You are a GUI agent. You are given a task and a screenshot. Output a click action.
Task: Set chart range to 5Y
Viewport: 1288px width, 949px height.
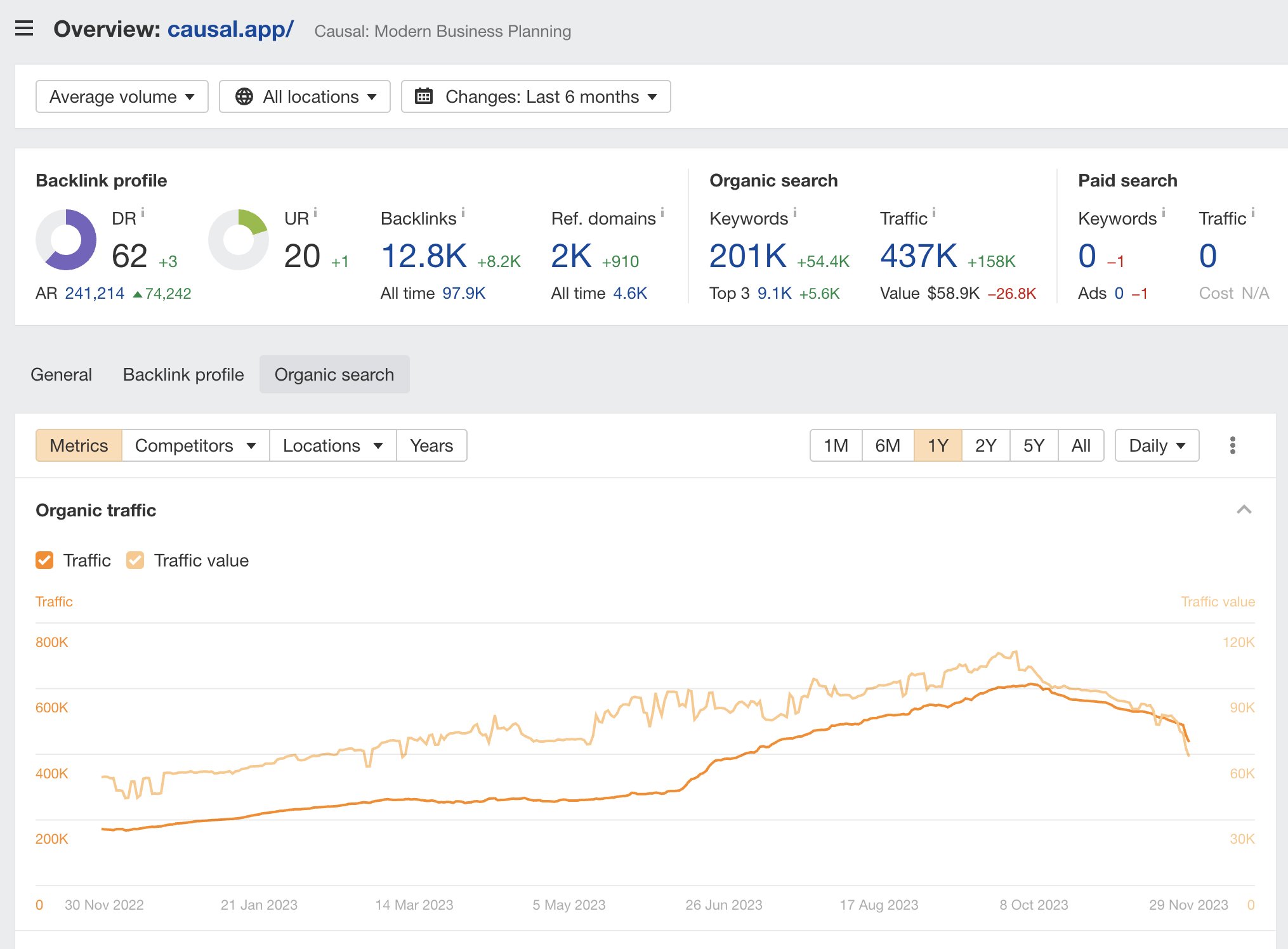[1034, 445]
